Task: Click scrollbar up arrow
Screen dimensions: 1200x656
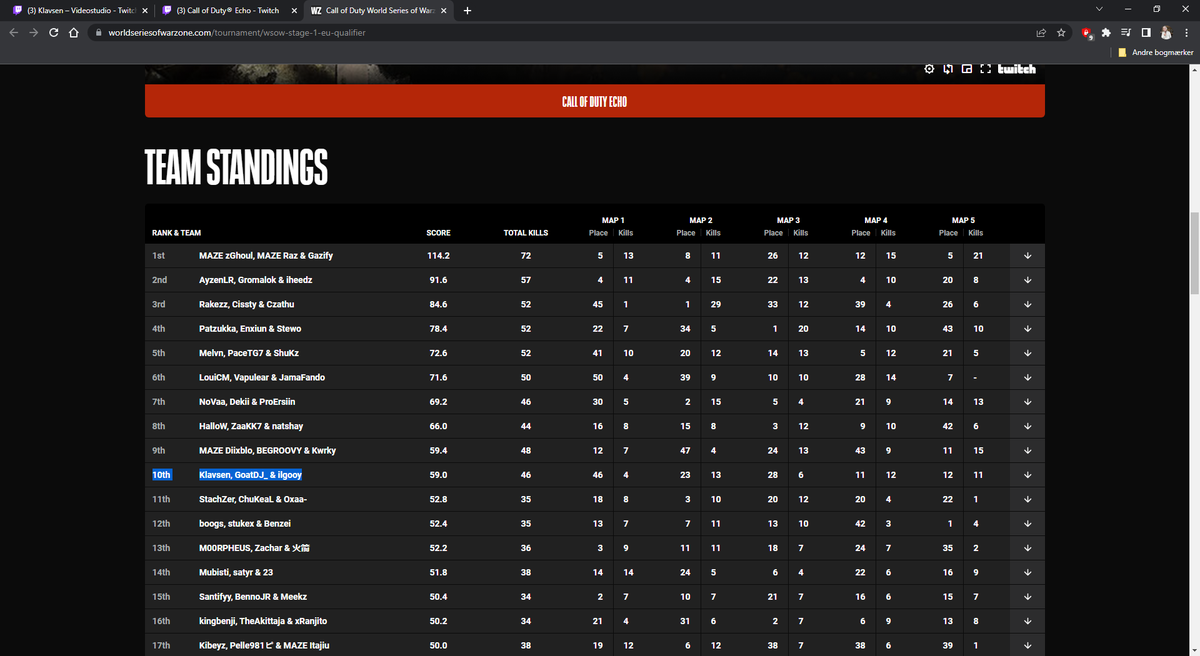Action: (1194, 71)
